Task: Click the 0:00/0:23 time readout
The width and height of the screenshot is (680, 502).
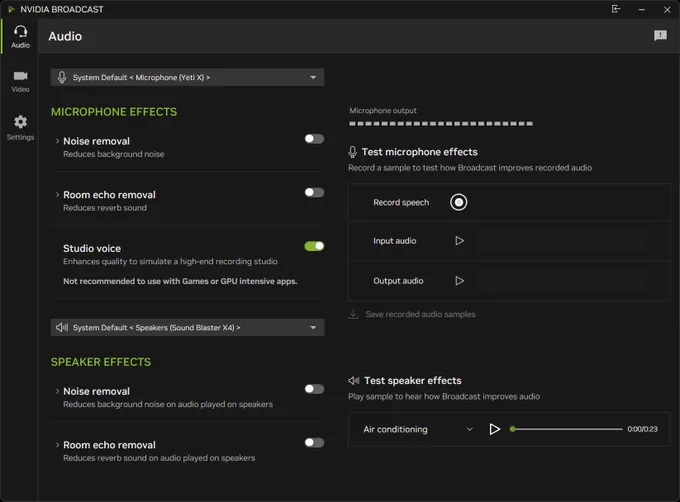Action: (x=642, y=429)
